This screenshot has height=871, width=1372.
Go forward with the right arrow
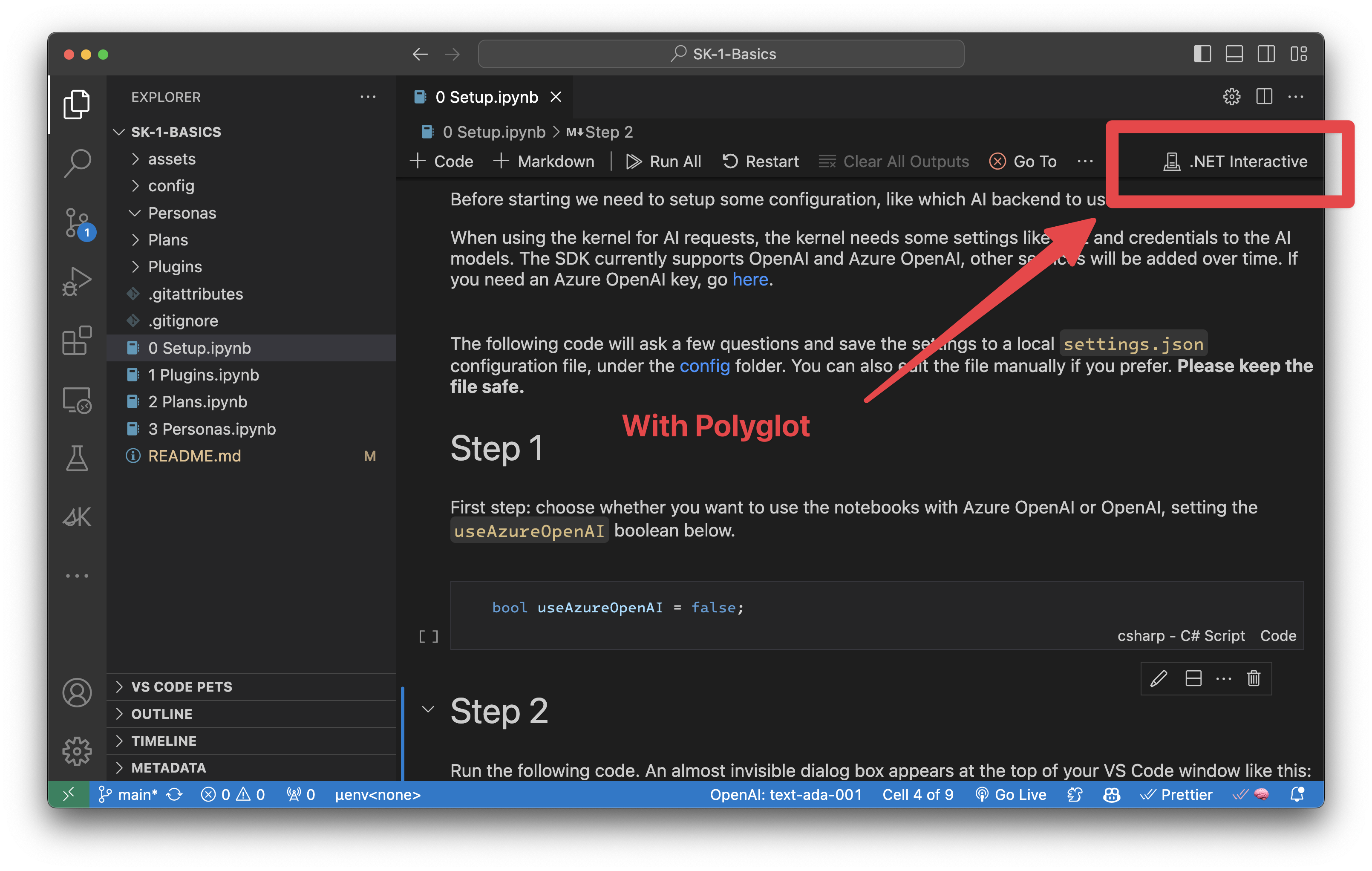(453, 54)
